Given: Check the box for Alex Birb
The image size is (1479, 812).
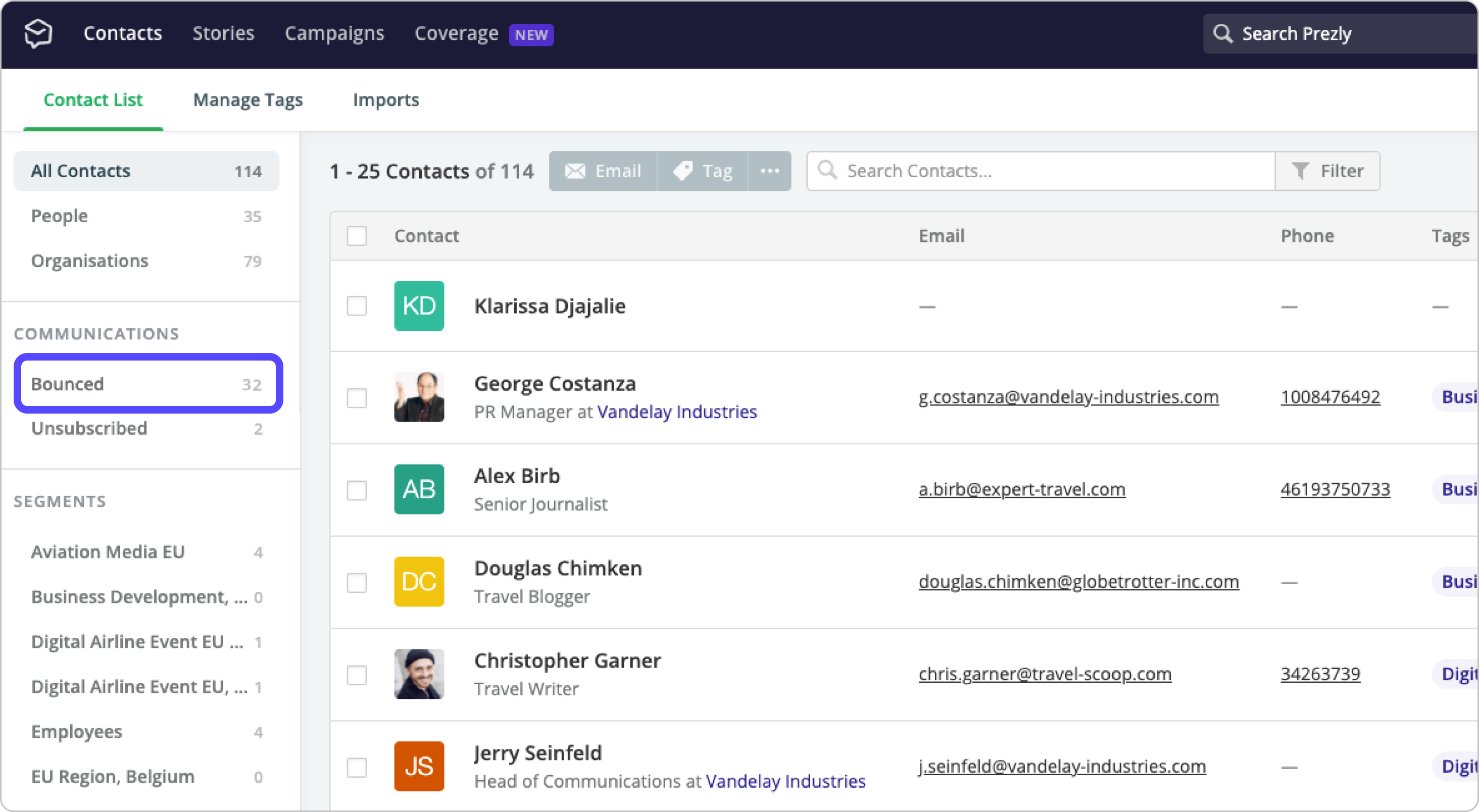Looking at the screenshot, I should (x=357, y=490).
